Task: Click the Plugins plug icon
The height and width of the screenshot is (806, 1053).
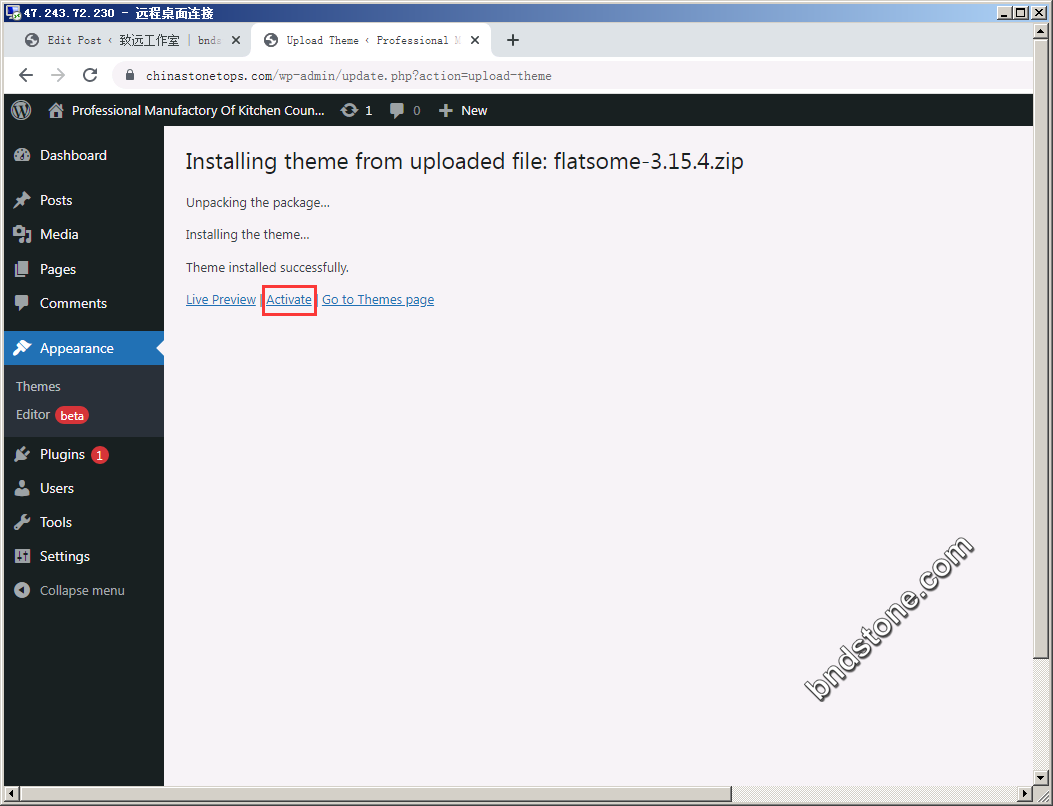Action: tap(22, 455)
